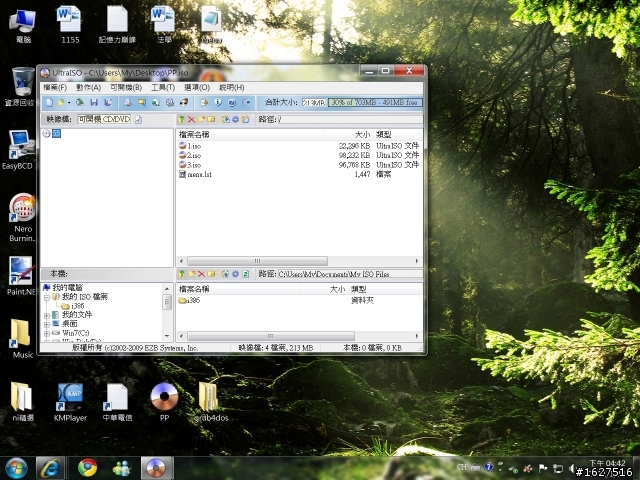Expand the 我的文件 tree node

(x=47, y=315)
